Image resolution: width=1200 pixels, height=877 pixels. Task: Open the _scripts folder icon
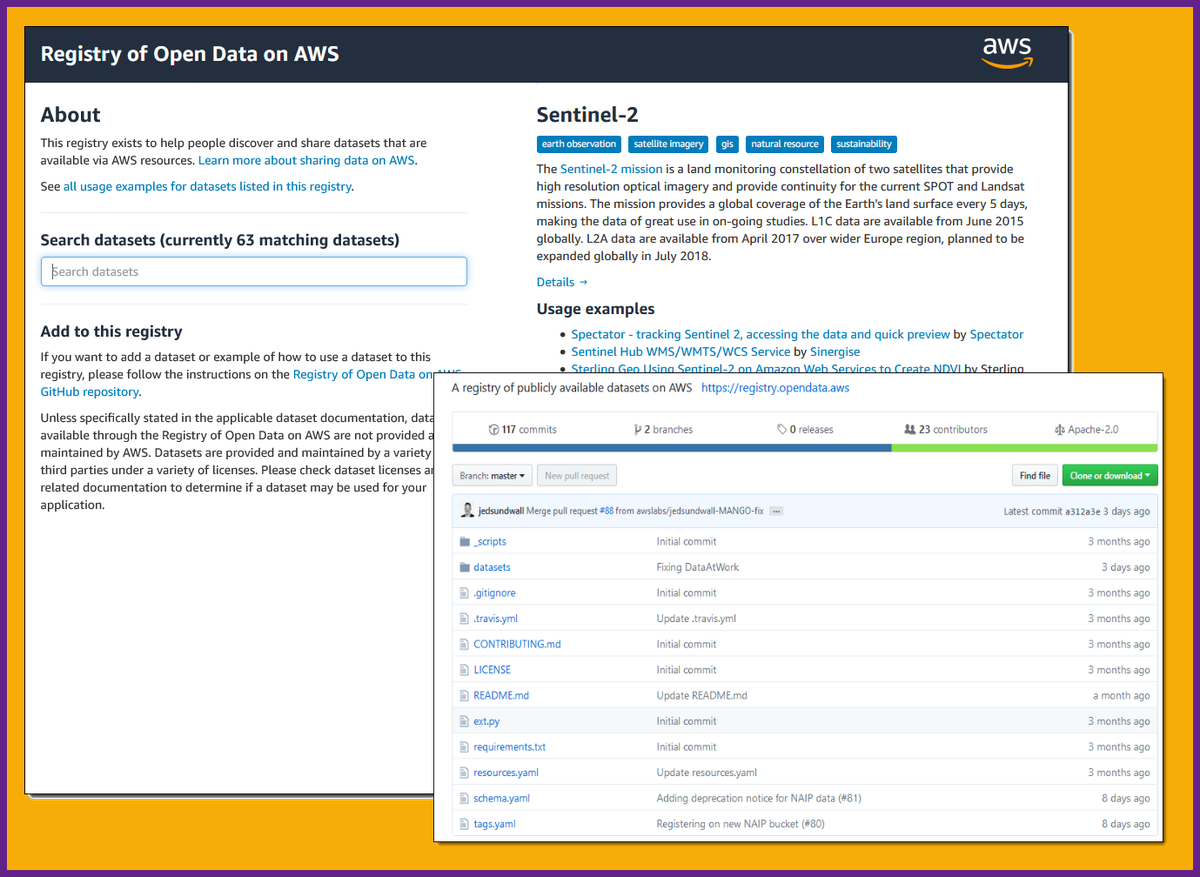(x=464, y=541)
